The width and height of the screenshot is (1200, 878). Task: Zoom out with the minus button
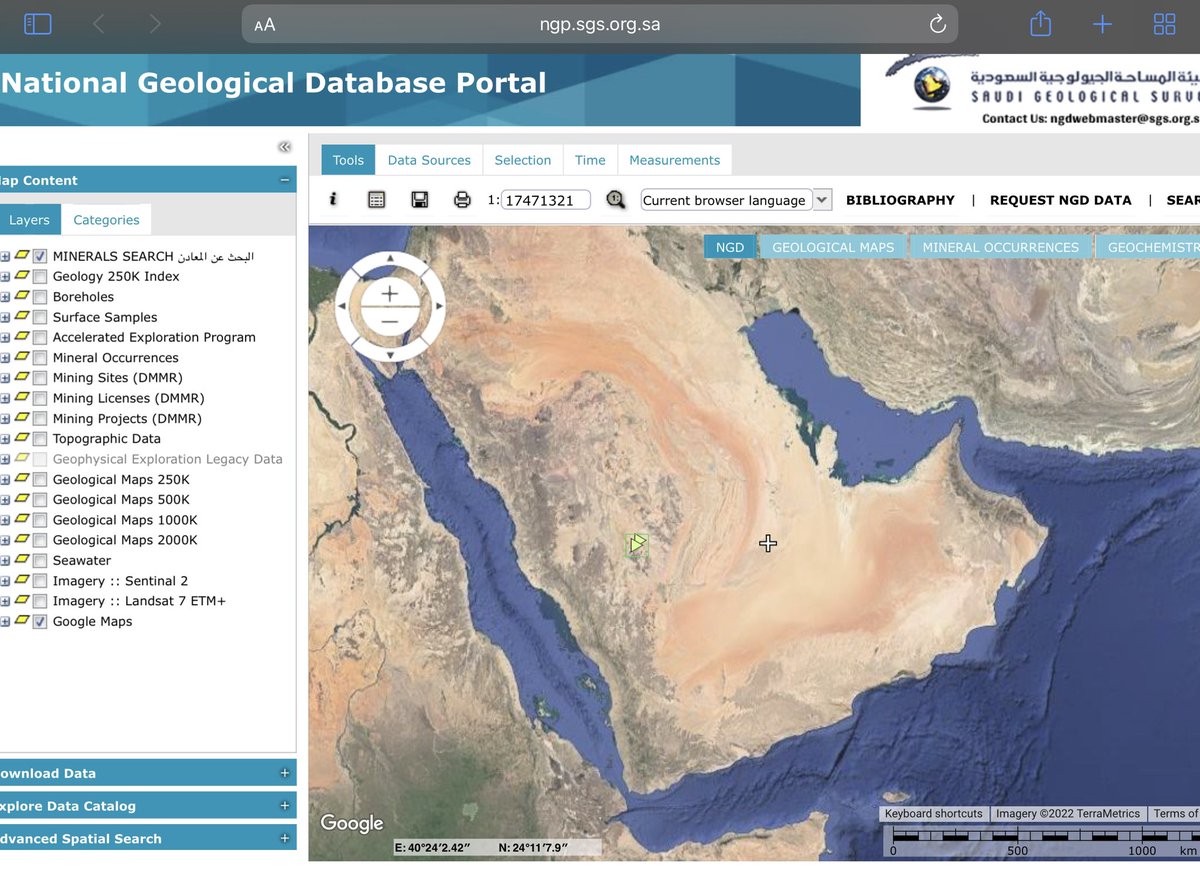click(x=390, y=320)
